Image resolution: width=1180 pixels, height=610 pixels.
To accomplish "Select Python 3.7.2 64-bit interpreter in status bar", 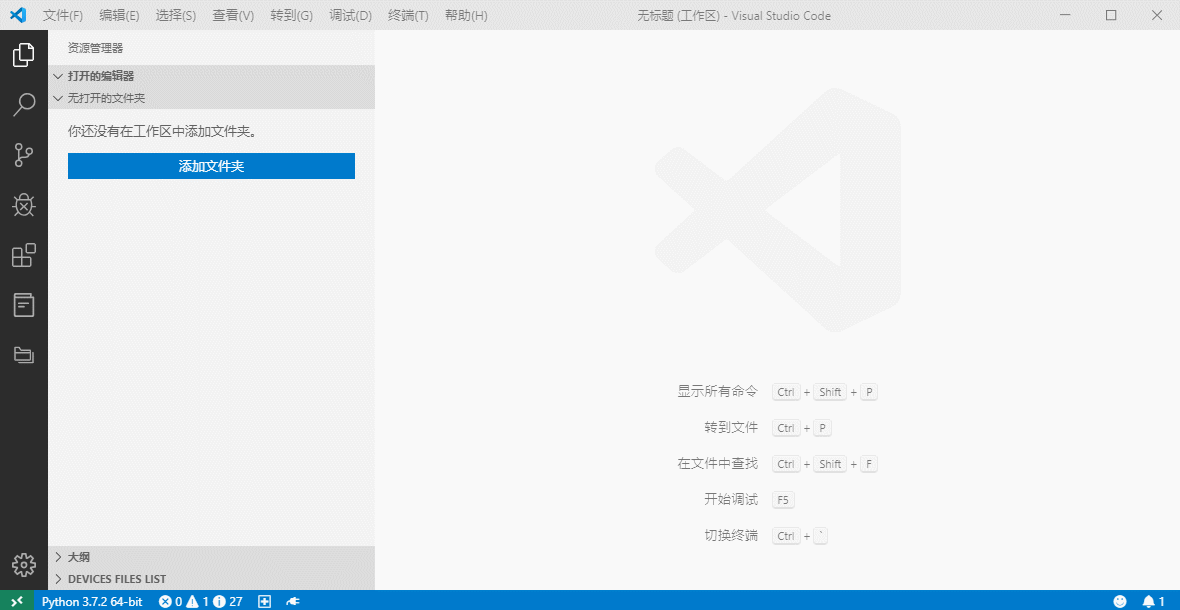I will [x=92, y=601].
